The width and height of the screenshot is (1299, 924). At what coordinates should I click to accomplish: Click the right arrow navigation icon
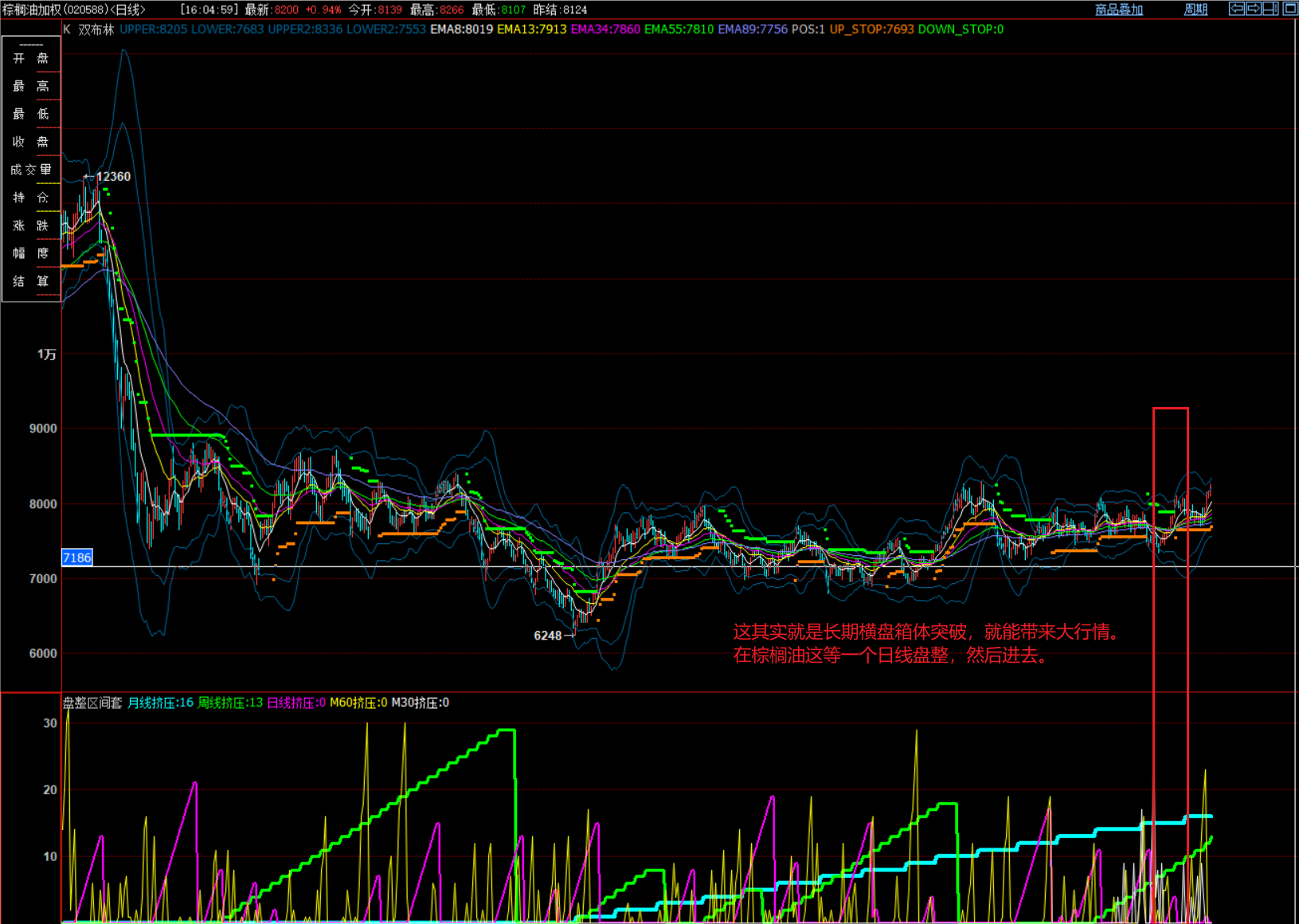point(1254,9)
